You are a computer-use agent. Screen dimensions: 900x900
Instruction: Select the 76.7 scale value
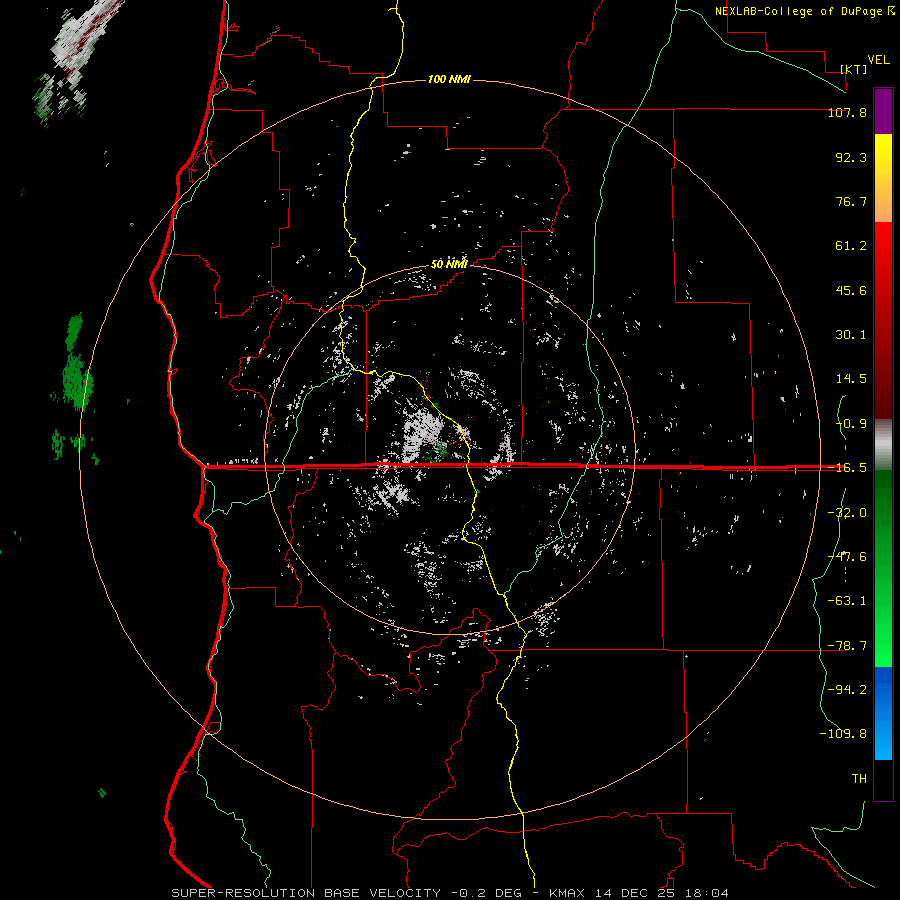coord(851,201)
